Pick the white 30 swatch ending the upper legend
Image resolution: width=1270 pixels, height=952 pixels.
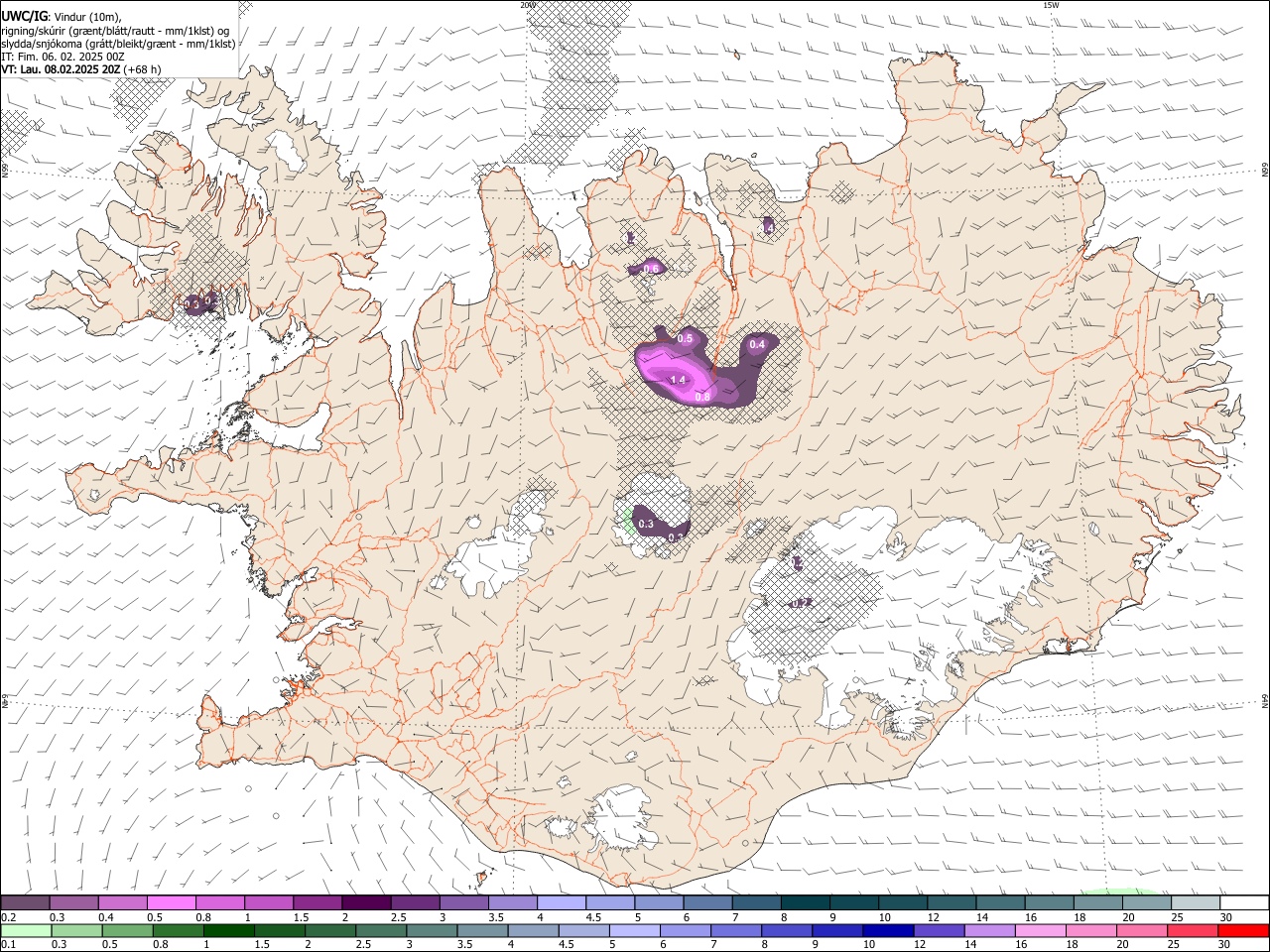[x=1244, y=902]
